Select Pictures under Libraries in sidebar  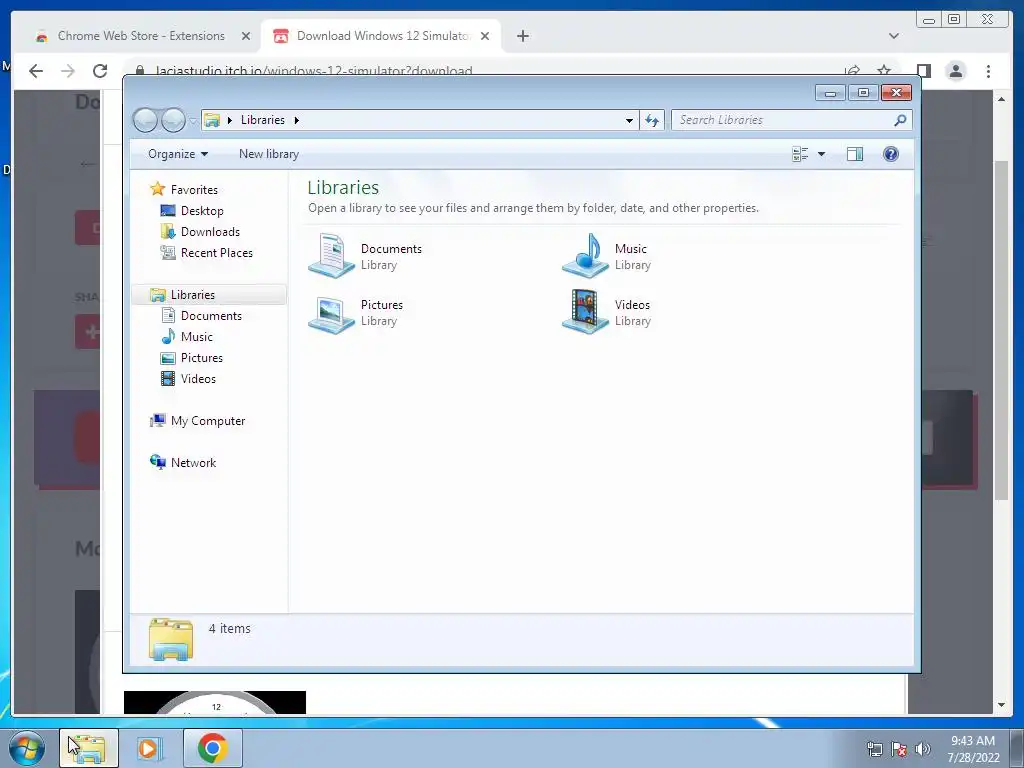point(201,358)
